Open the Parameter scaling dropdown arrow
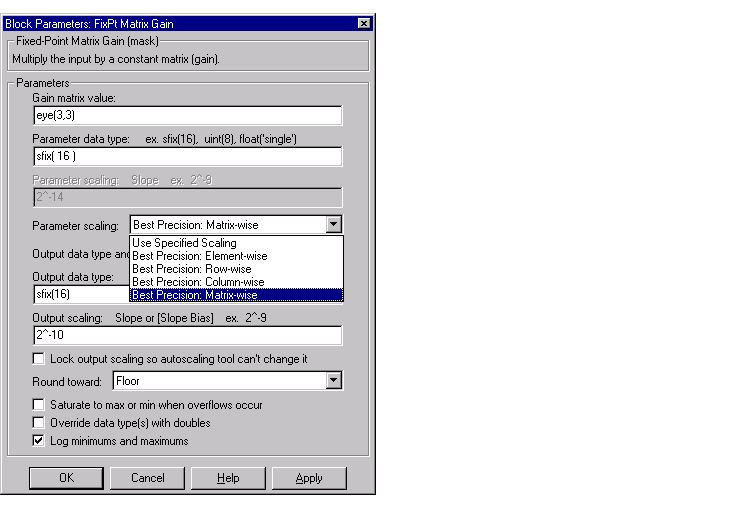 (333, 224)
